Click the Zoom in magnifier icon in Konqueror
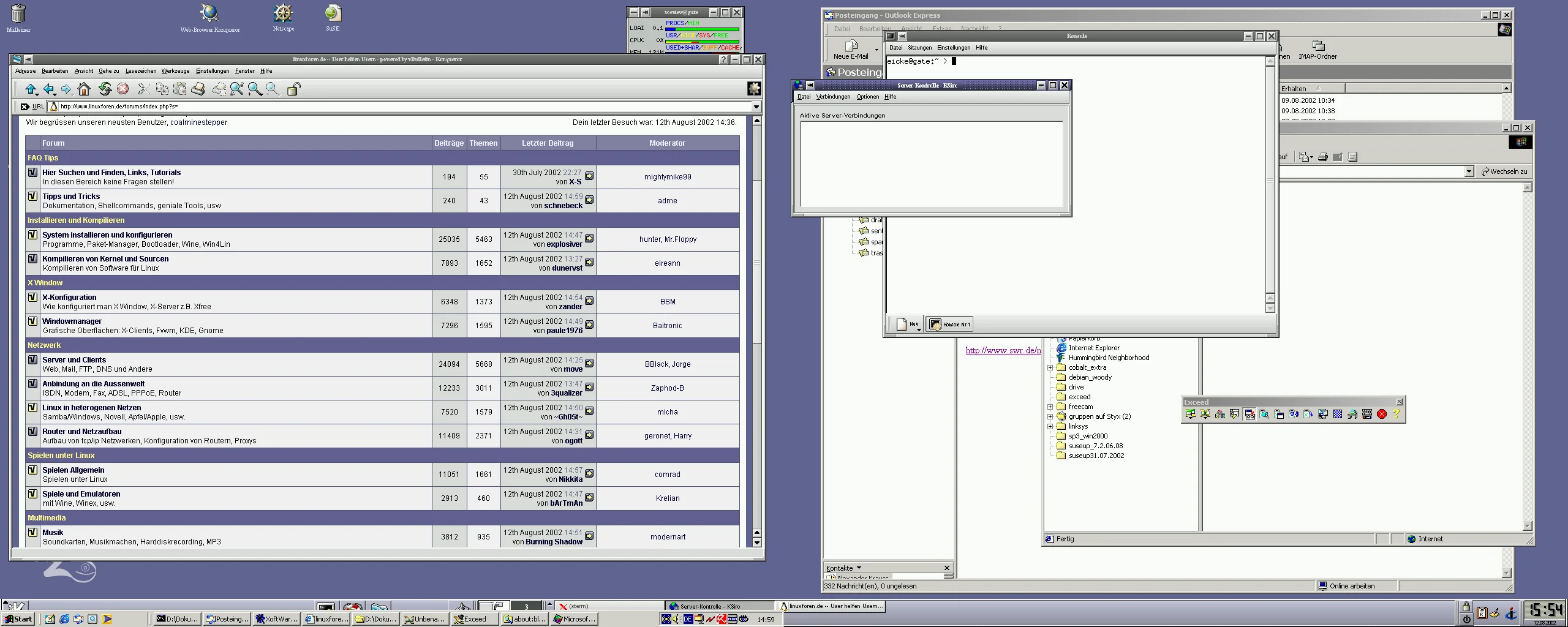 255,89
